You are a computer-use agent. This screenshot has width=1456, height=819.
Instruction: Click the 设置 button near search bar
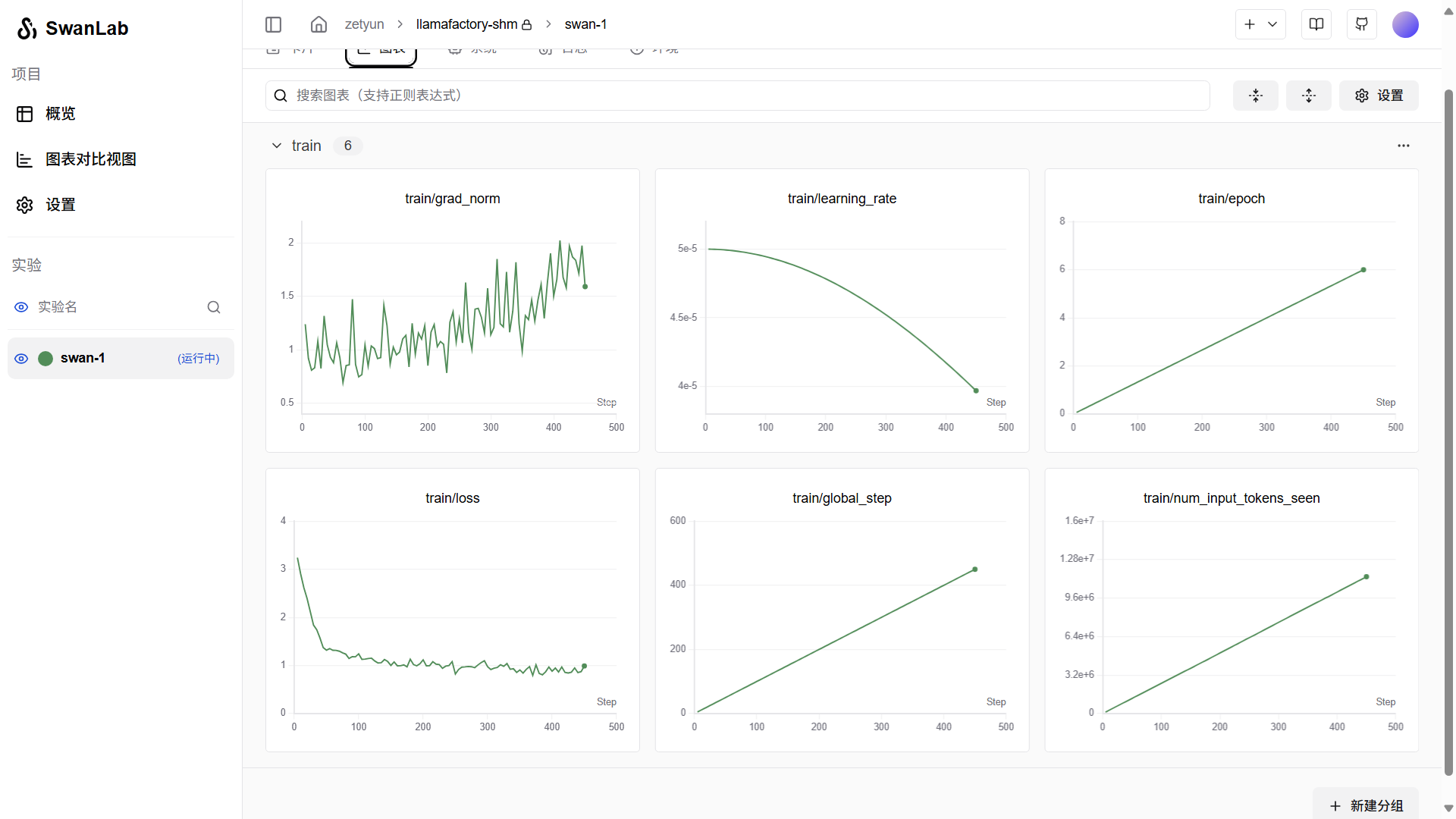pyautogui.click(x=1379, y=96)
